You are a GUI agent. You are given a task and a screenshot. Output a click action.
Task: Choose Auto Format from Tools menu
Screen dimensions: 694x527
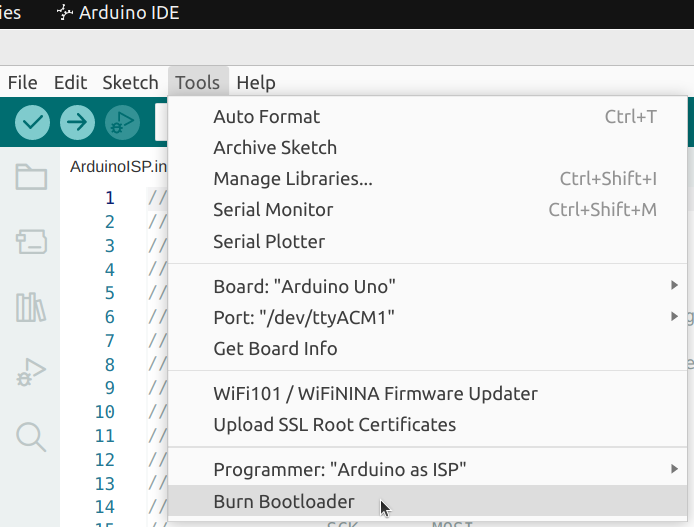point(428,117)
